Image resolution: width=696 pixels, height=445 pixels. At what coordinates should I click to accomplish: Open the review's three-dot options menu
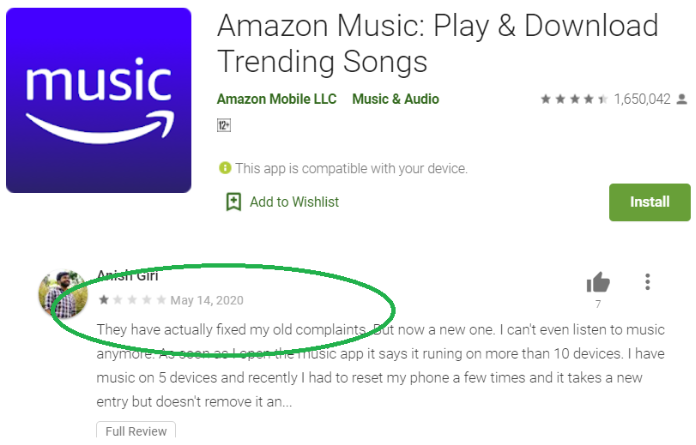[x=648, y=282]
